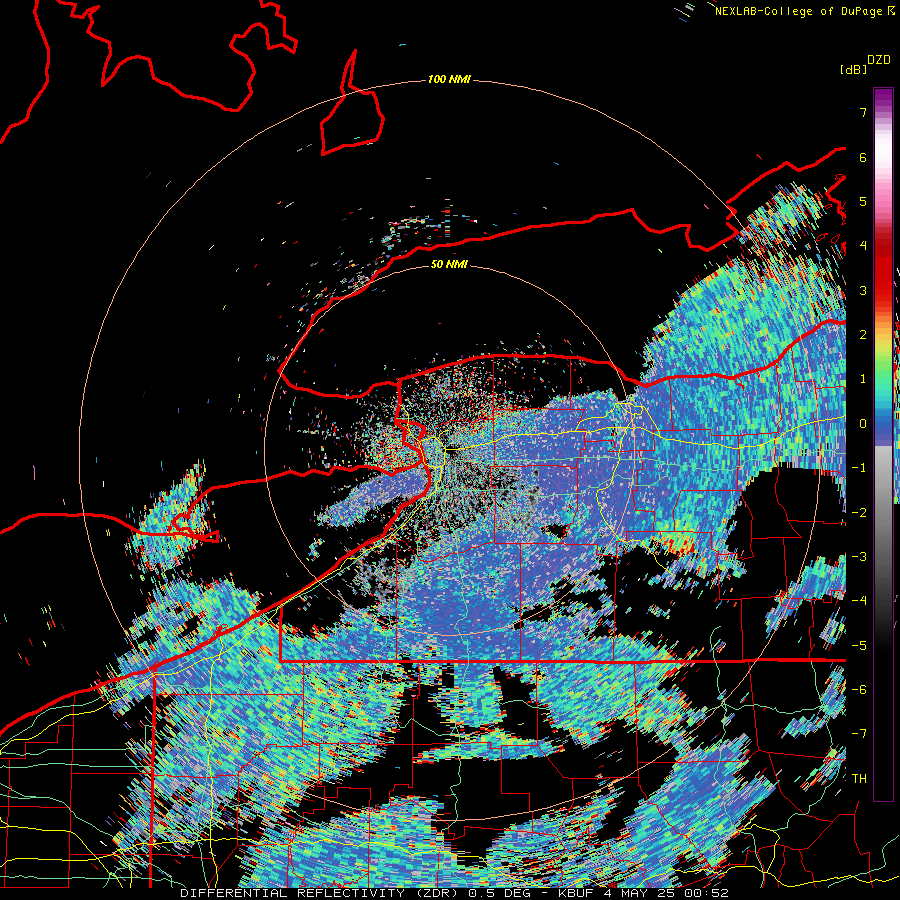900x900 pixels.
Task: Click the purple top of the color bar
Action: pyautogui.click(x=883, y=99)
